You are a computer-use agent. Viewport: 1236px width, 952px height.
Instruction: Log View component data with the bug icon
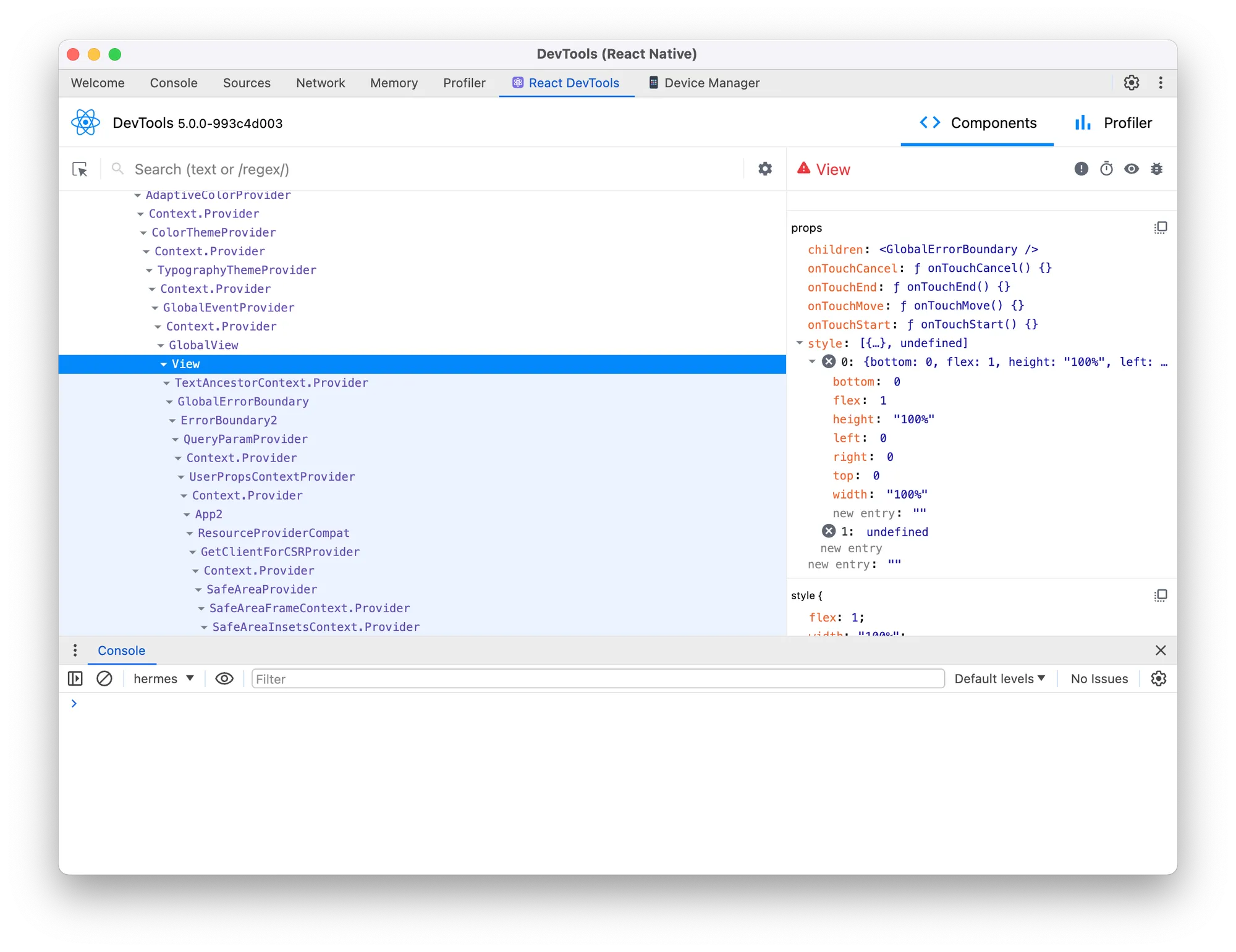(1156, 169)
